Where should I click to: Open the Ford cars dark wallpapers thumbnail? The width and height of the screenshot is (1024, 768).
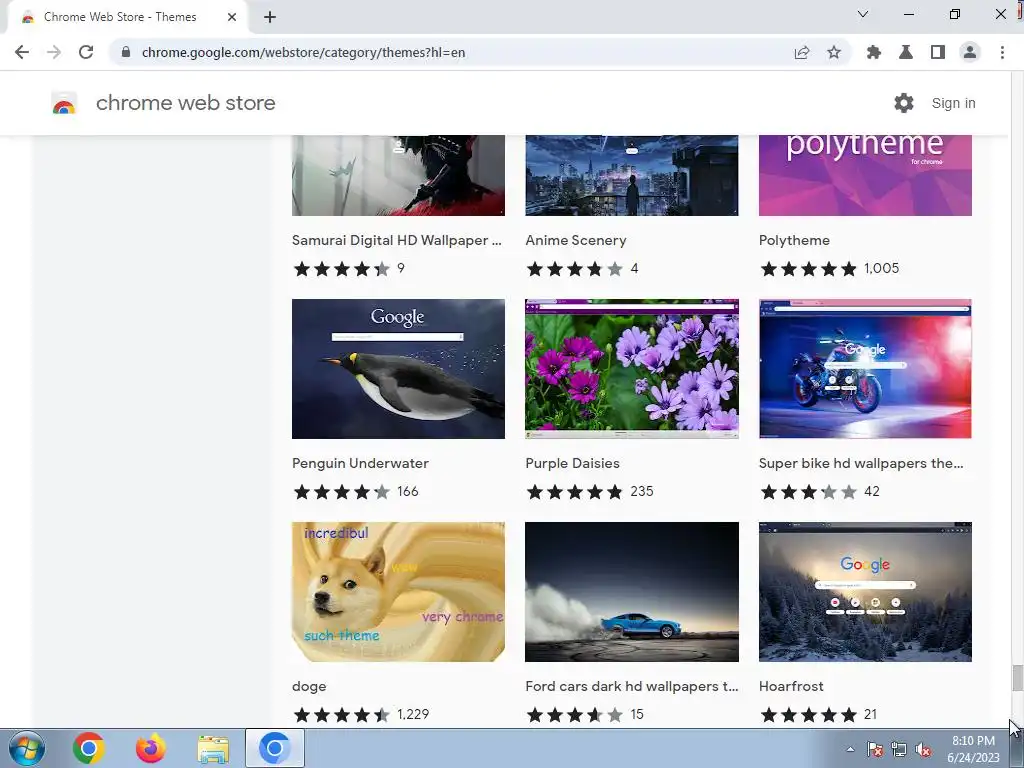click(x=632, y=592)
